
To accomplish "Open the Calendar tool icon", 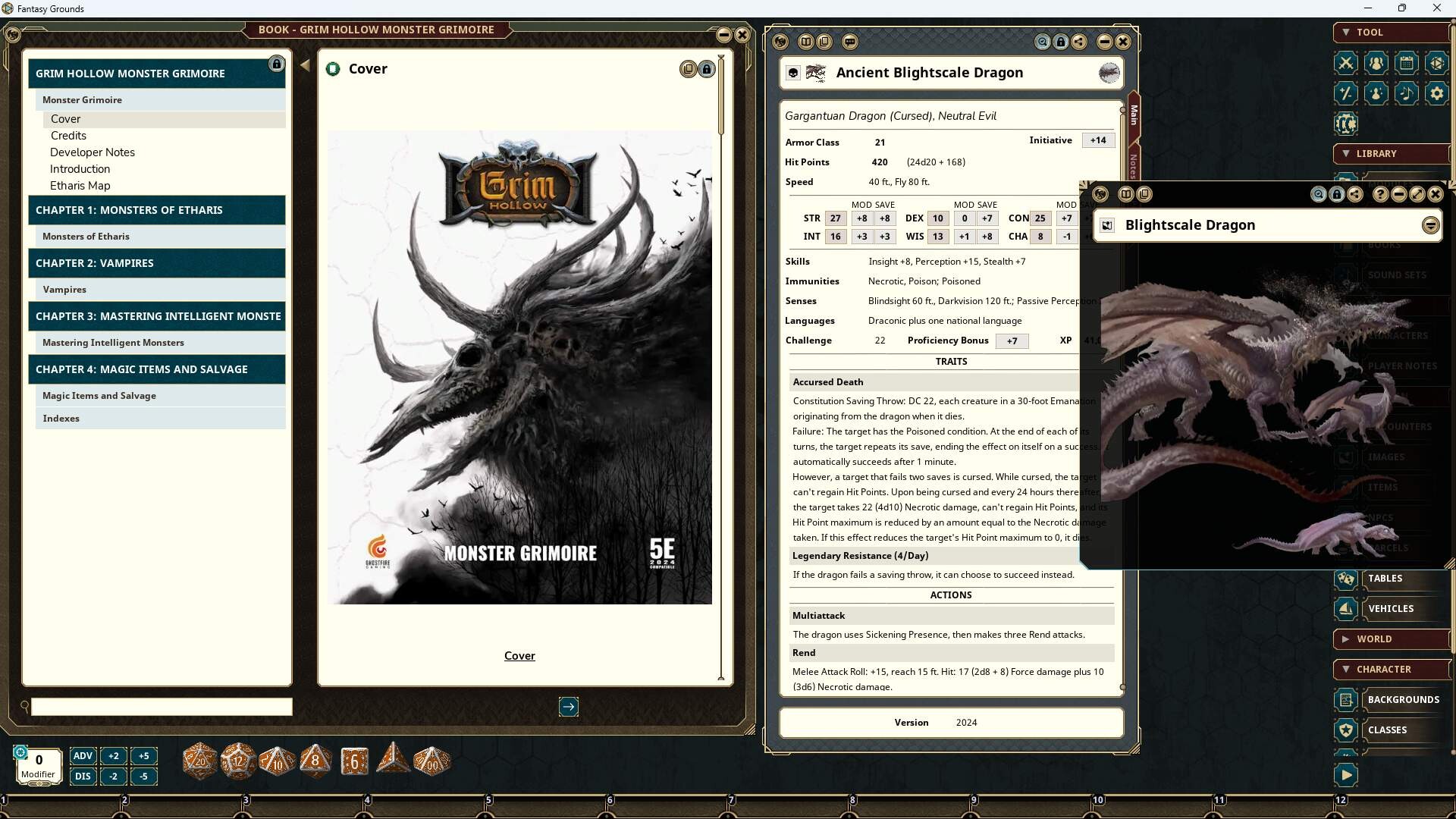I will coord(1407,63).
